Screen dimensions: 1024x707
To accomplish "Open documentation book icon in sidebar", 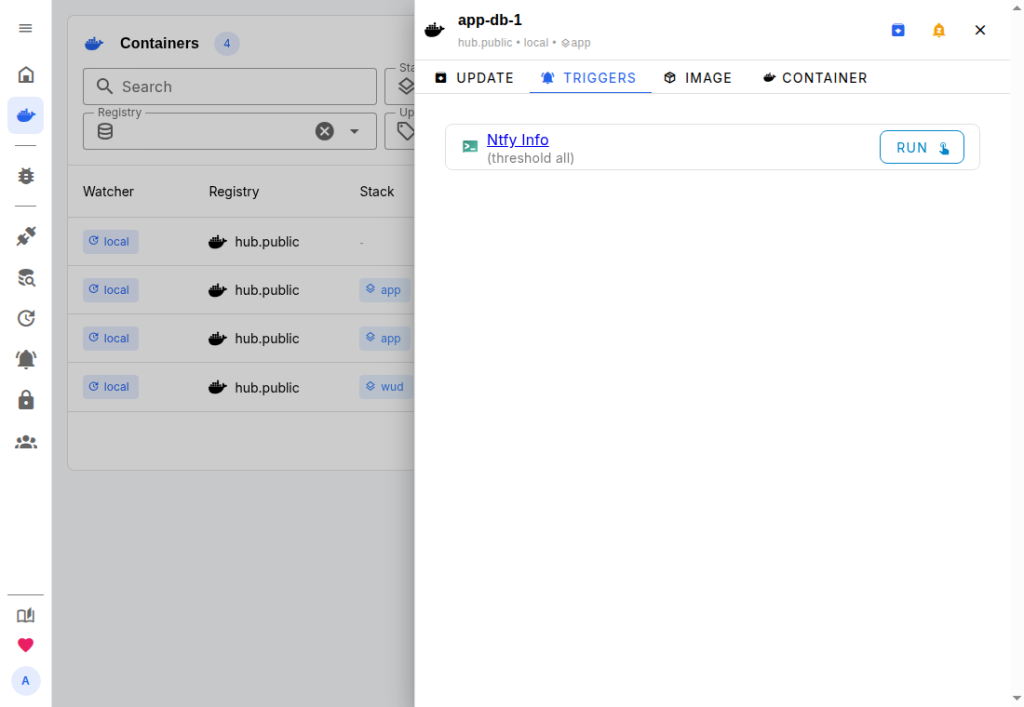I will (25, 615).
